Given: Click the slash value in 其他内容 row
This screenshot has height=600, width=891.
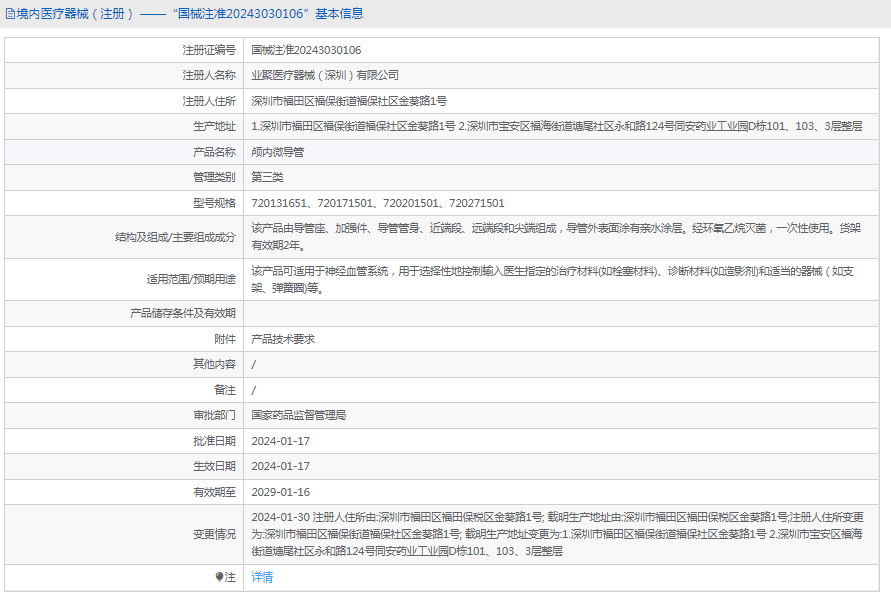Looking at the screenshot, I should (x=253, y=364).
